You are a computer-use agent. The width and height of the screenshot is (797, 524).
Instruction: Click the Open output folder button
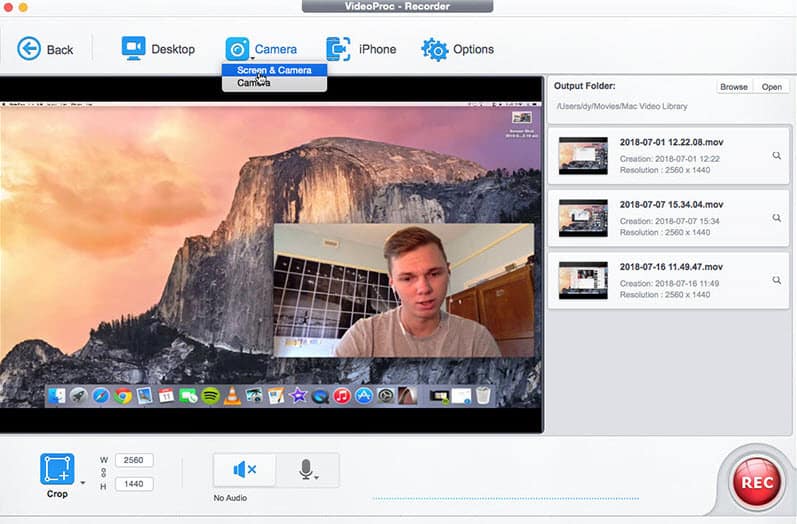[771, 87]
